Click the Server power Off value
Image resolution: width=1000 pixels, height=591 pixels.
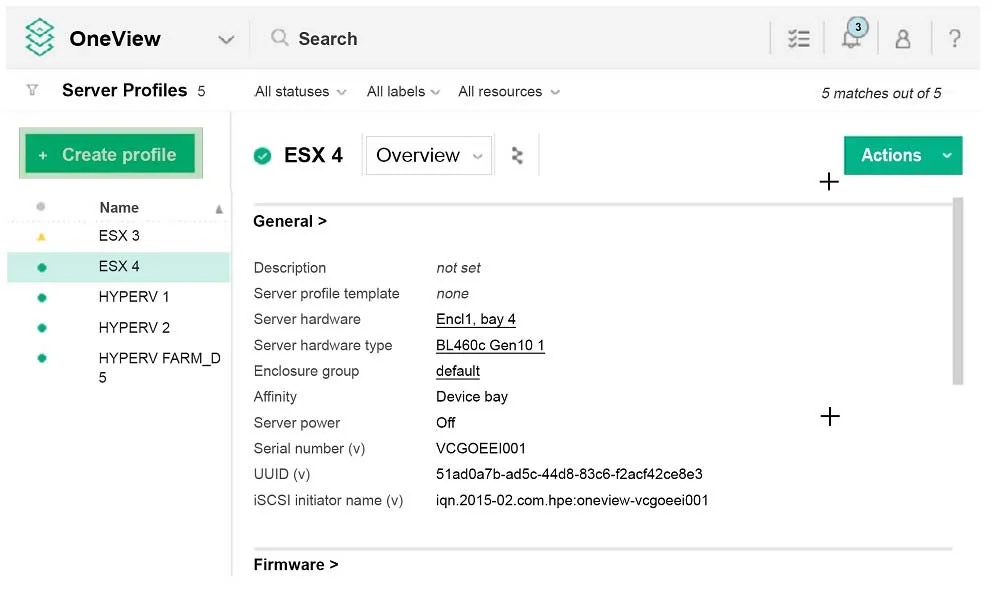pos(445,423)
